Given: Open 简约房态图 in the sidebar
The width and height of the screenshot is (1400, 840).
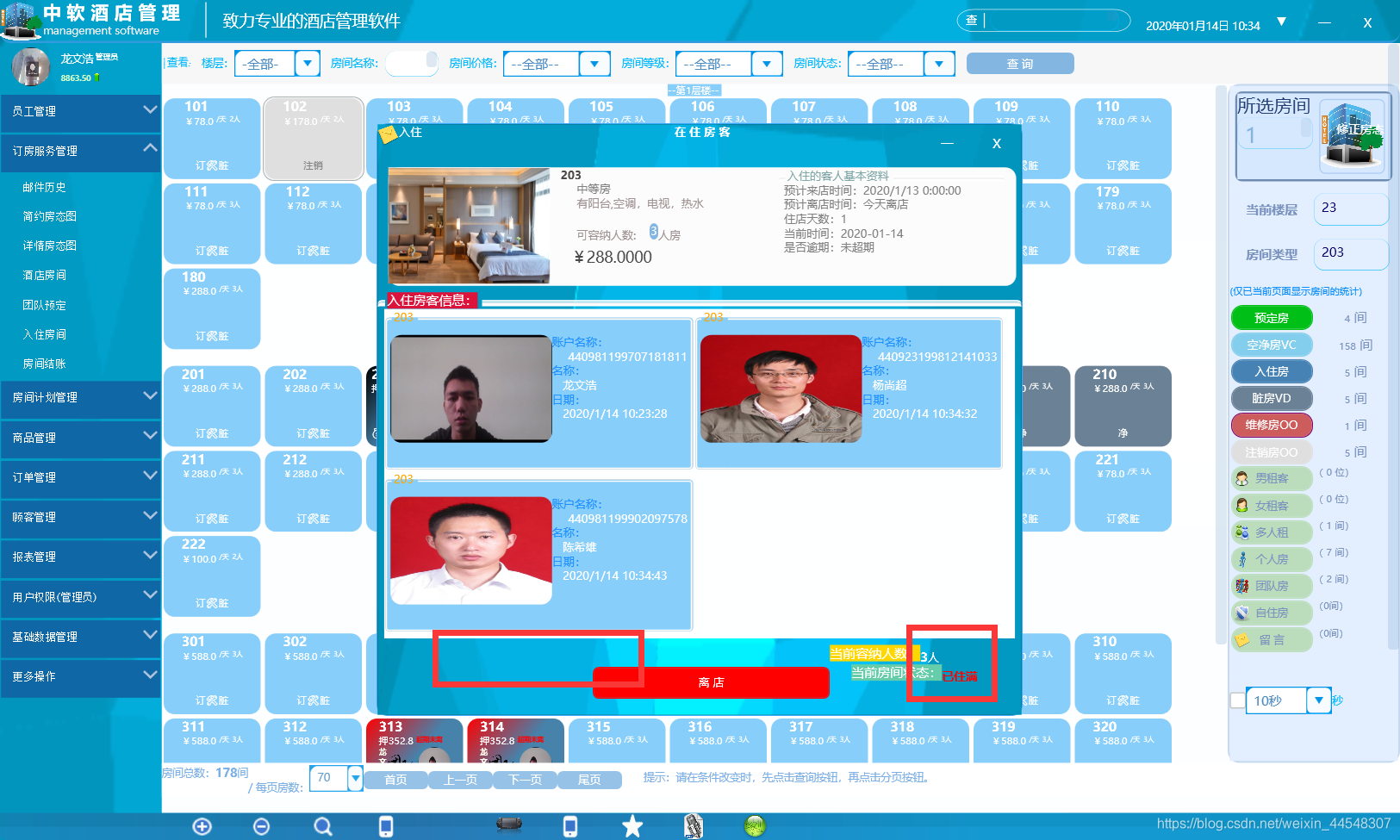Looking at the screenshot, I should pos(50,216).
